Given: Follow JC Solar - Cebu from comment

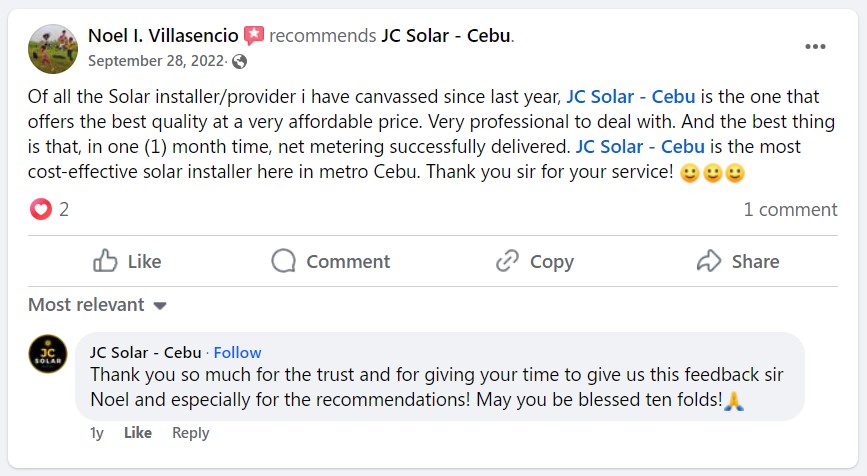Looking at the screenshot, I should (x=237, y=352).
